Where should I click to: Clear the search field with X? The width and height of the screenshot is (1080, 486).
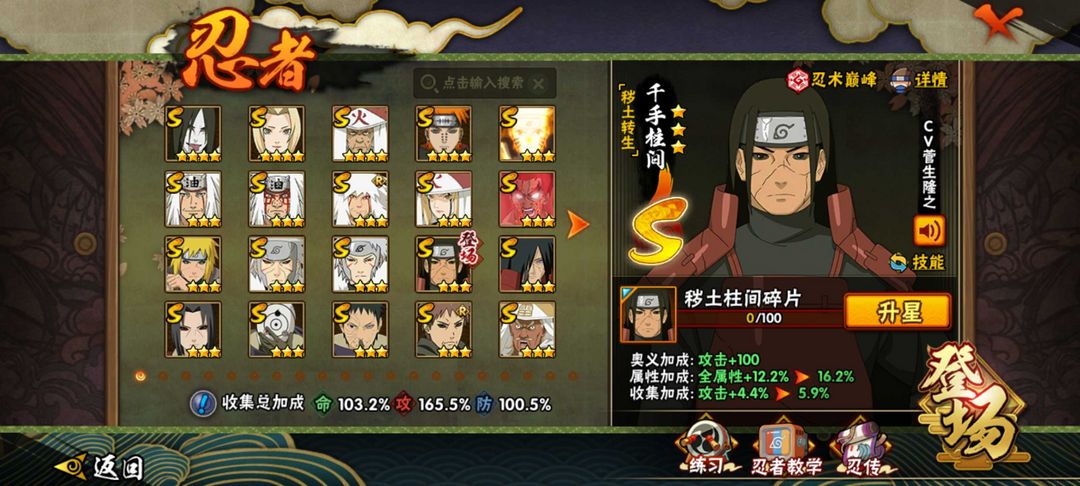click(x=539, y=83)
